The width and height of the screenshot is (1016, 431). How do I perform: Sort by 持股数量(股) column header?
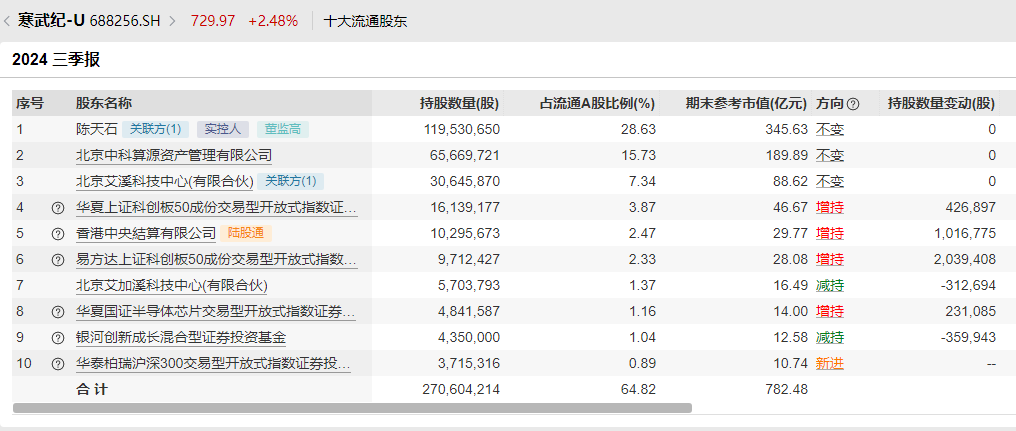pyautogui.click(x=459, y=103)
